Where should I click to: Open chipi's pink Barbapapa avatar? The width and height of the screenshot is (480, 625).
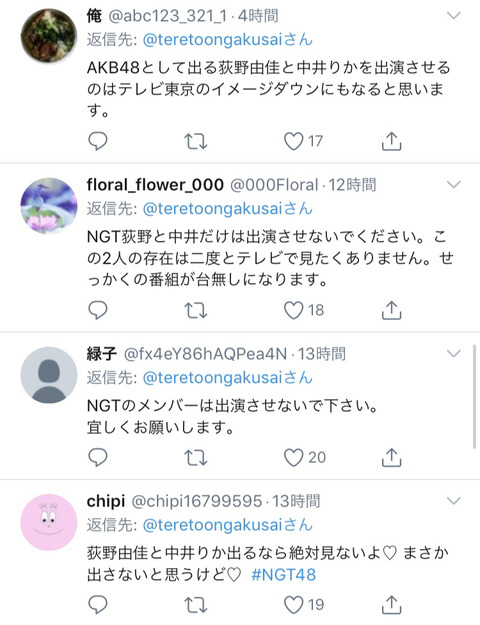coord(49,522)
